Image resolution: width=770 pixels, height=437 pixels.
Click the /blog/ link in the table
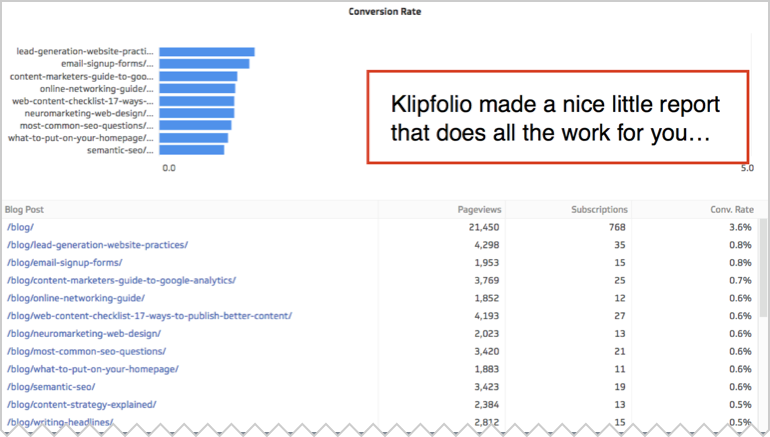[21, 228]
